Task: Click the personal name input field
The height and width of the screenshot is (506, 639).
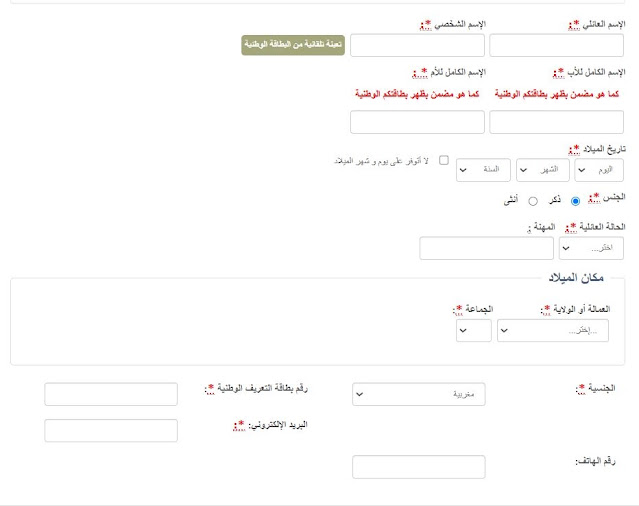Action: point(417,45)
